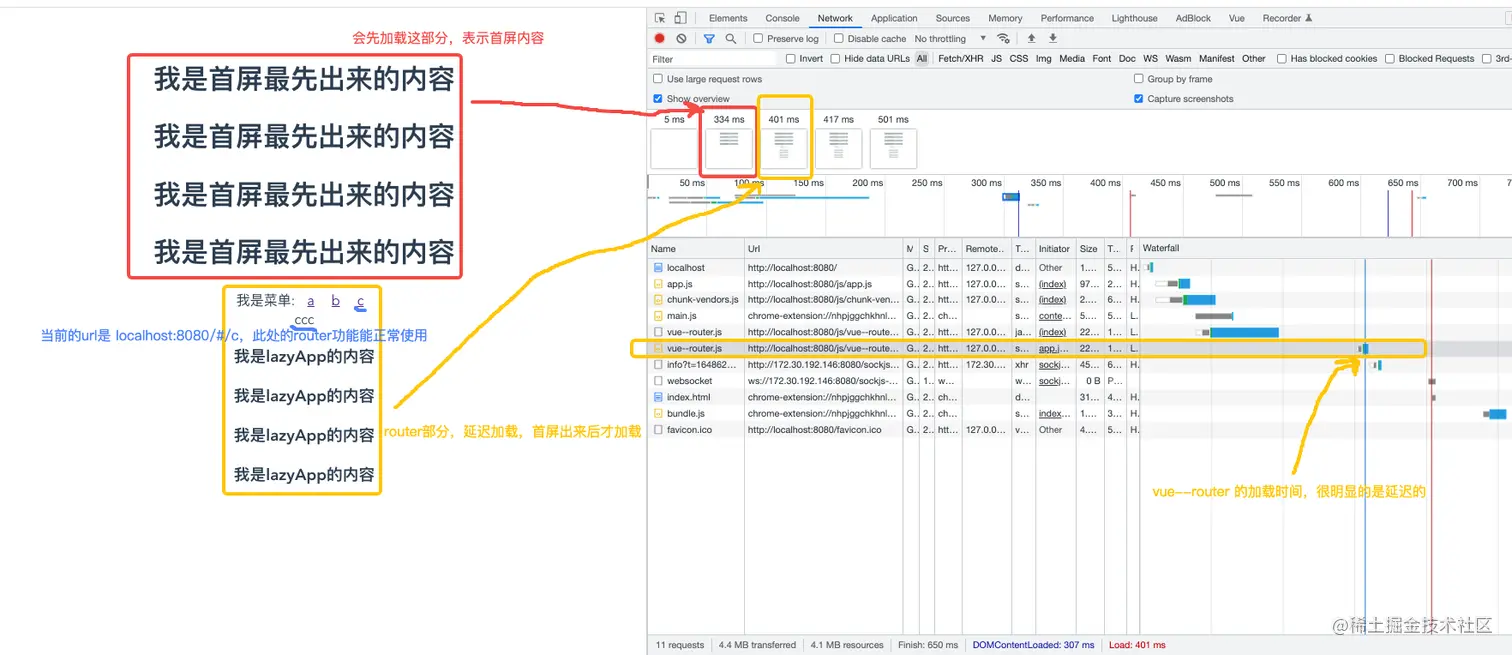Check the Has blocked cookies checkbox
The width and height of the screenshot is (1512, 655).
(1282, 59)
